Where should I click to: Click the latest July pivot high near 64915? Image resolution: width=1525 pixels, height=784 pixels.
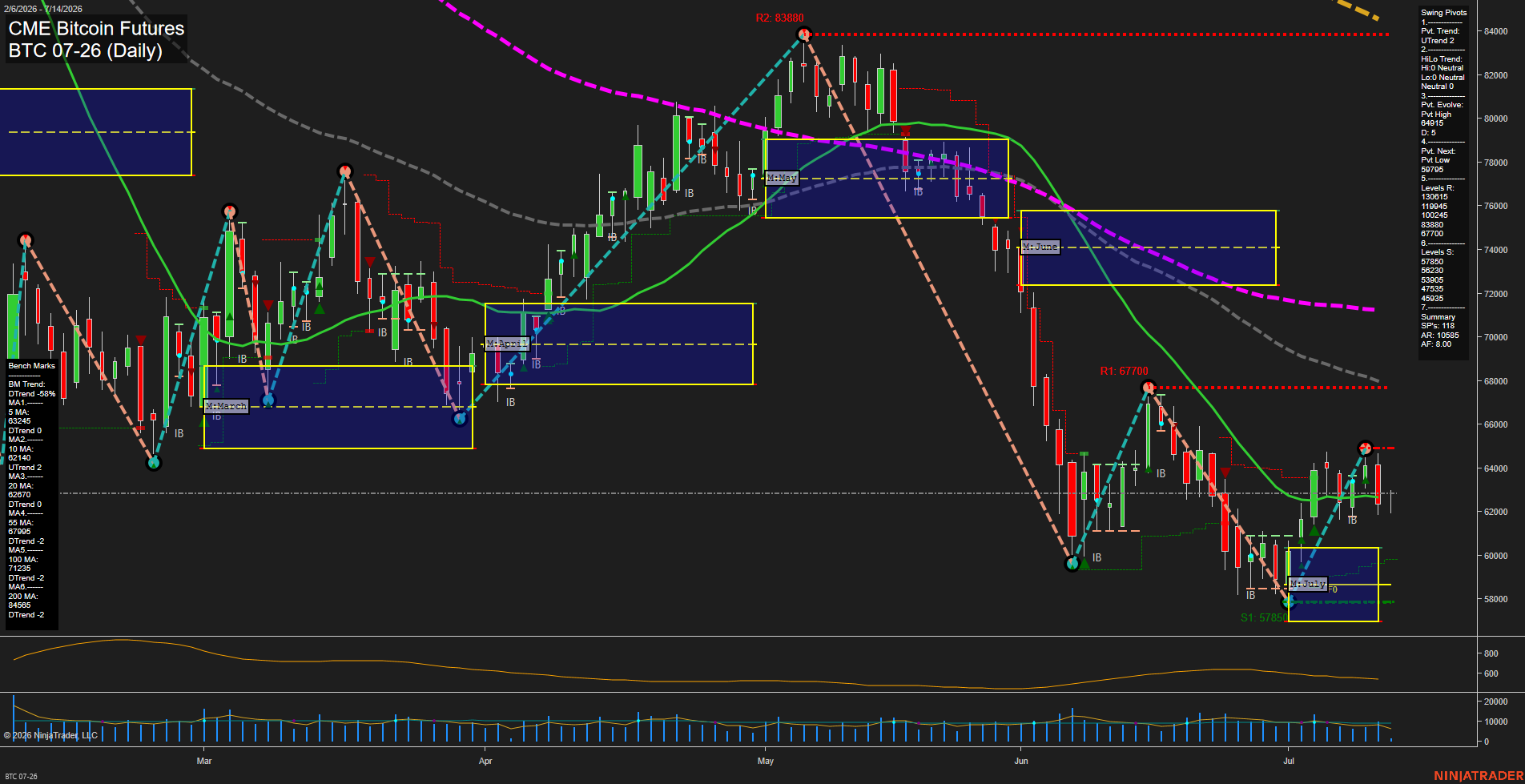tap(1366, 448)
